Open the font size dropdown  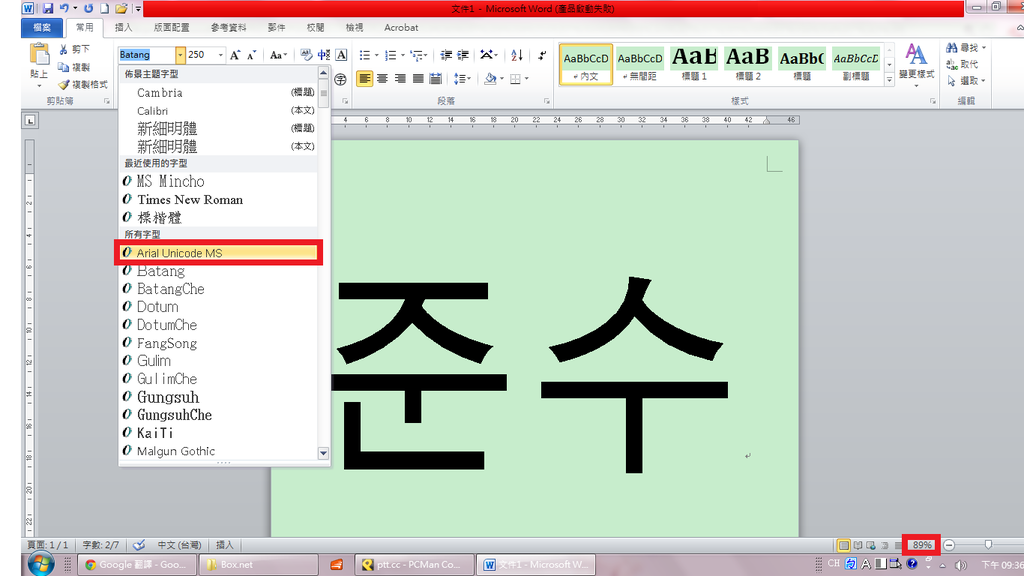coord(221,55)
